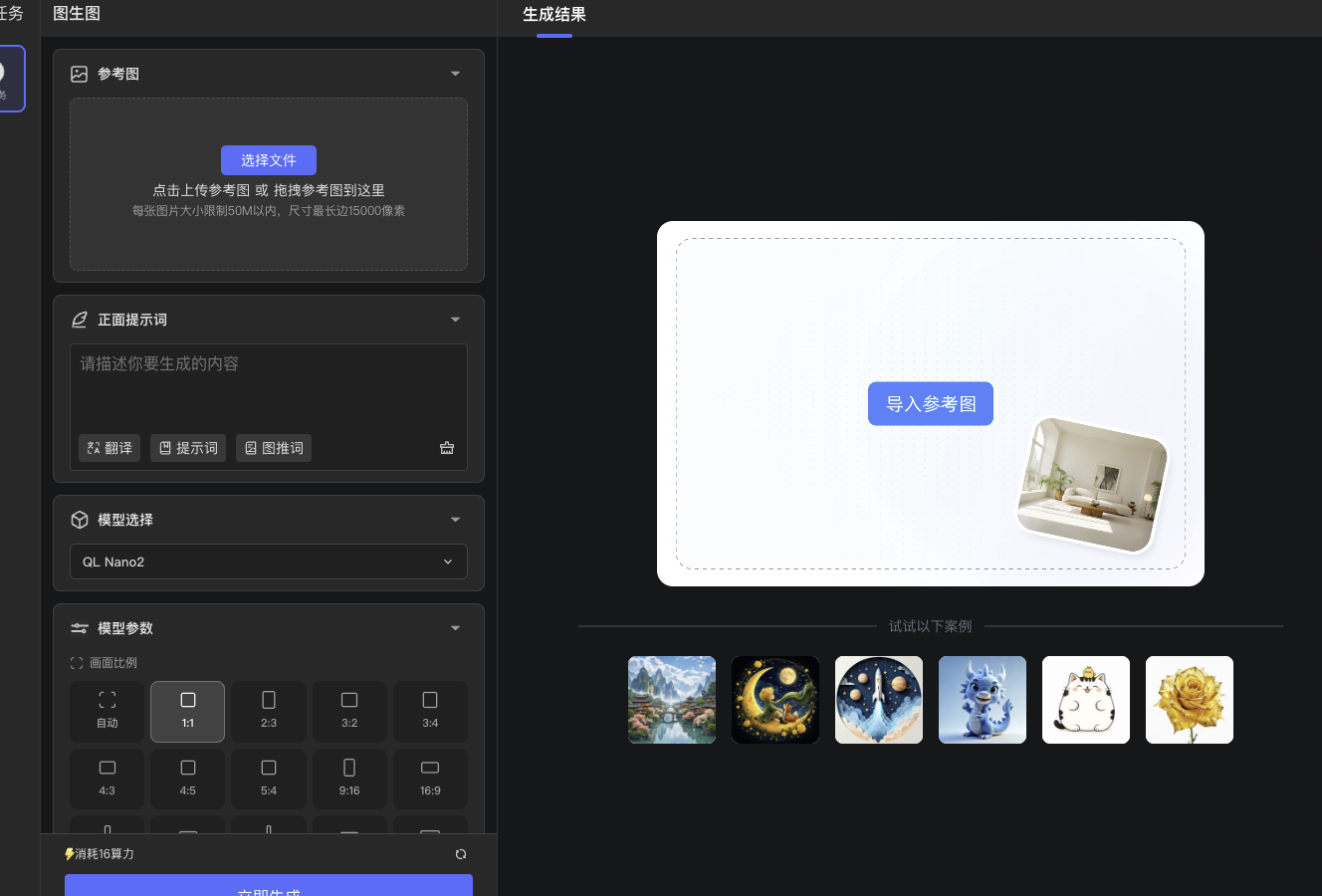Select the 自动 aspect ratio
Image resolution: width=1322 pixels, height=896 pixels.
108,712
